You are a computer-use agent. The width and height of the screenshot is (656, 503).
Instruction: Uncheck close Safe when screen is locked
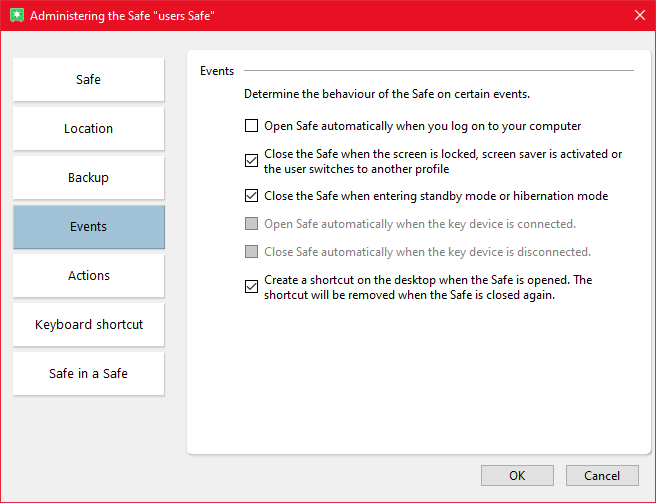tap(251, 161)
